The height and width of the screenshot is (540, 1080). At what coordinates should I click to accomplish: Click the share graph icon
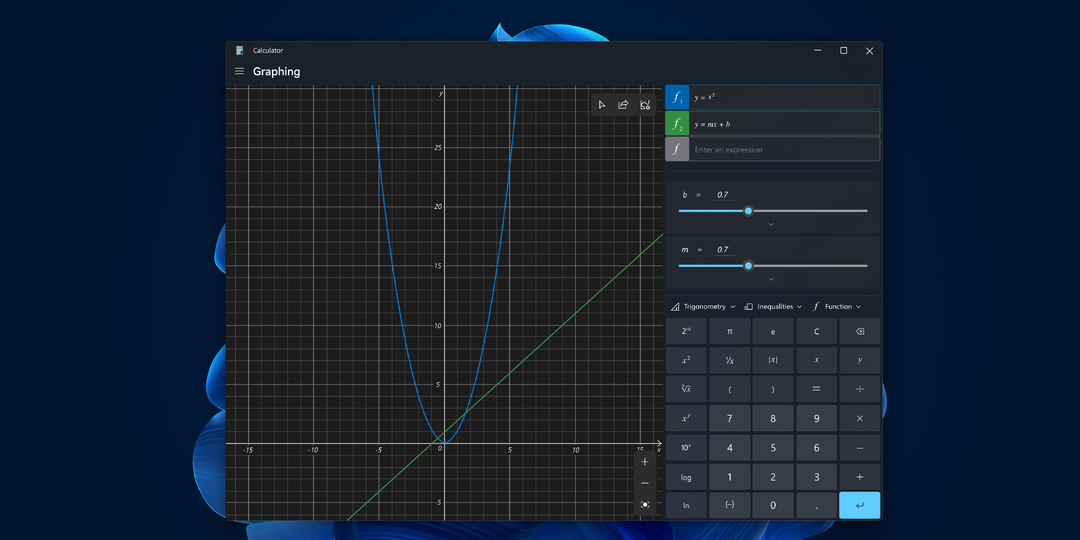[x=623, y=105]
